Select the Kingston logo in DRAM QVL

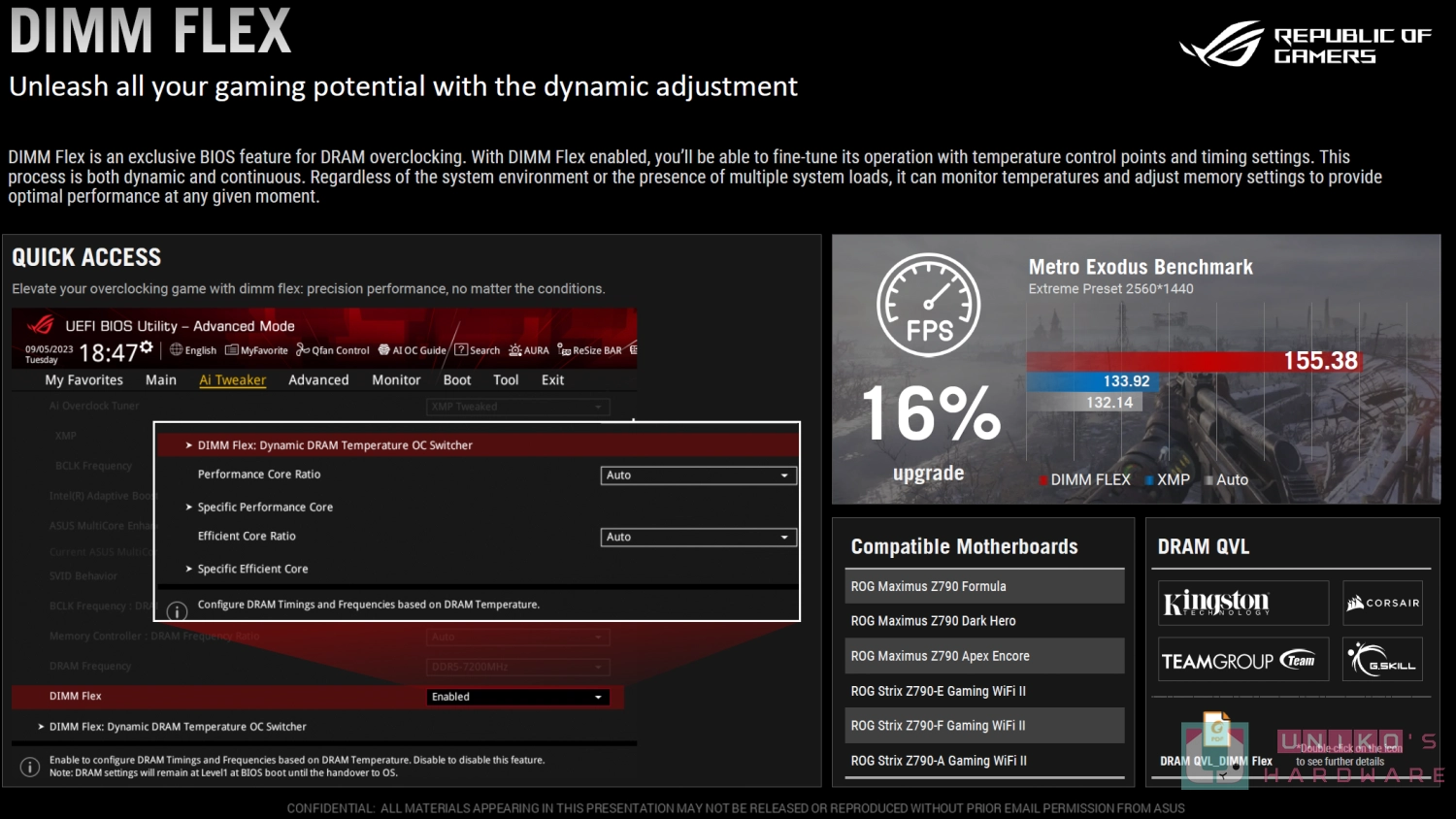[x=1243, y=603]
